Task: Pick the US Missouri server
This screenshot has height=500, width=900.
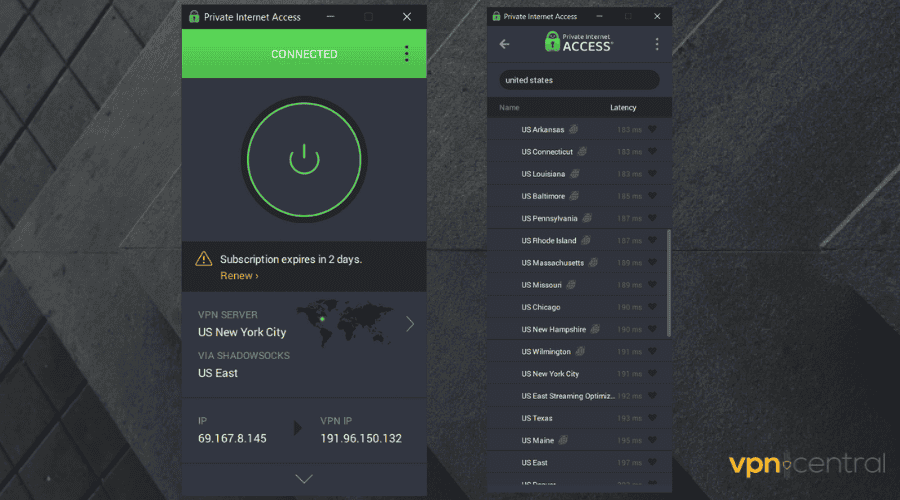Action: pos(577,285)
